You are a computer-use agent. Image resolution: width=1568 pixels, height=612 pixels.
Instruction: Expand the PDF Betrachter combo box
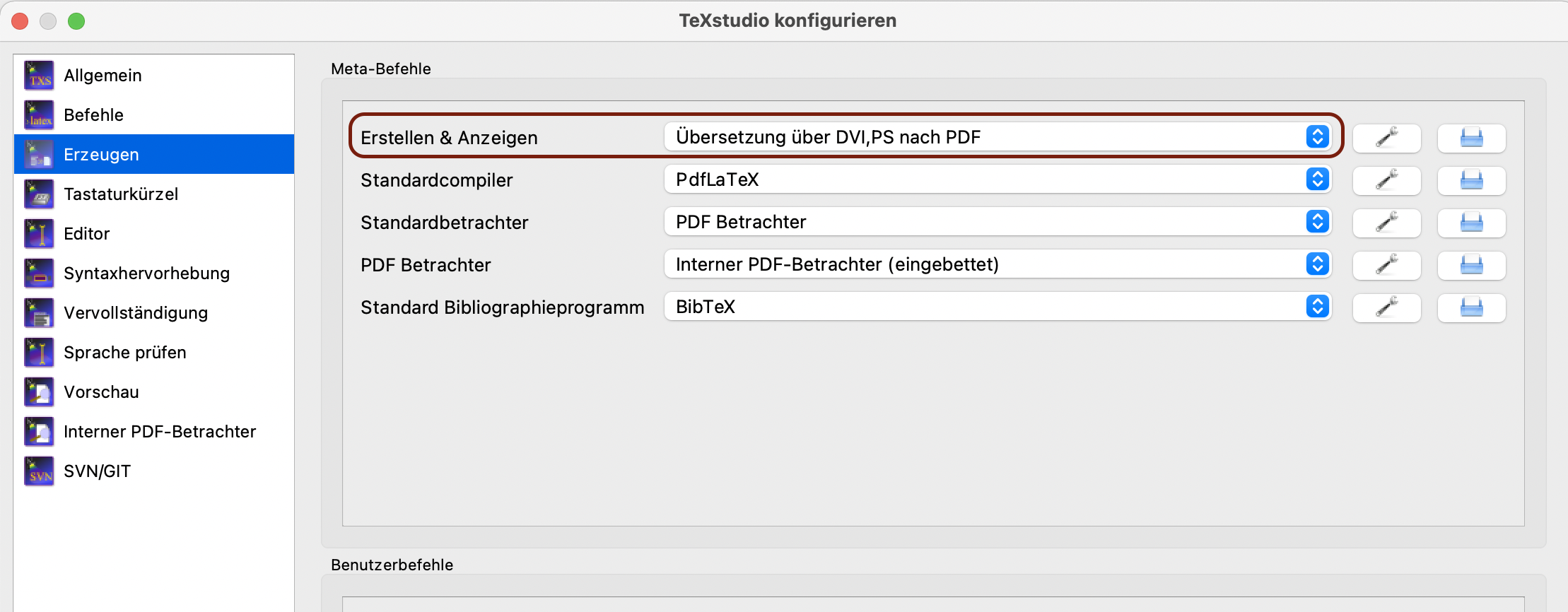click(x=997, y=264)
